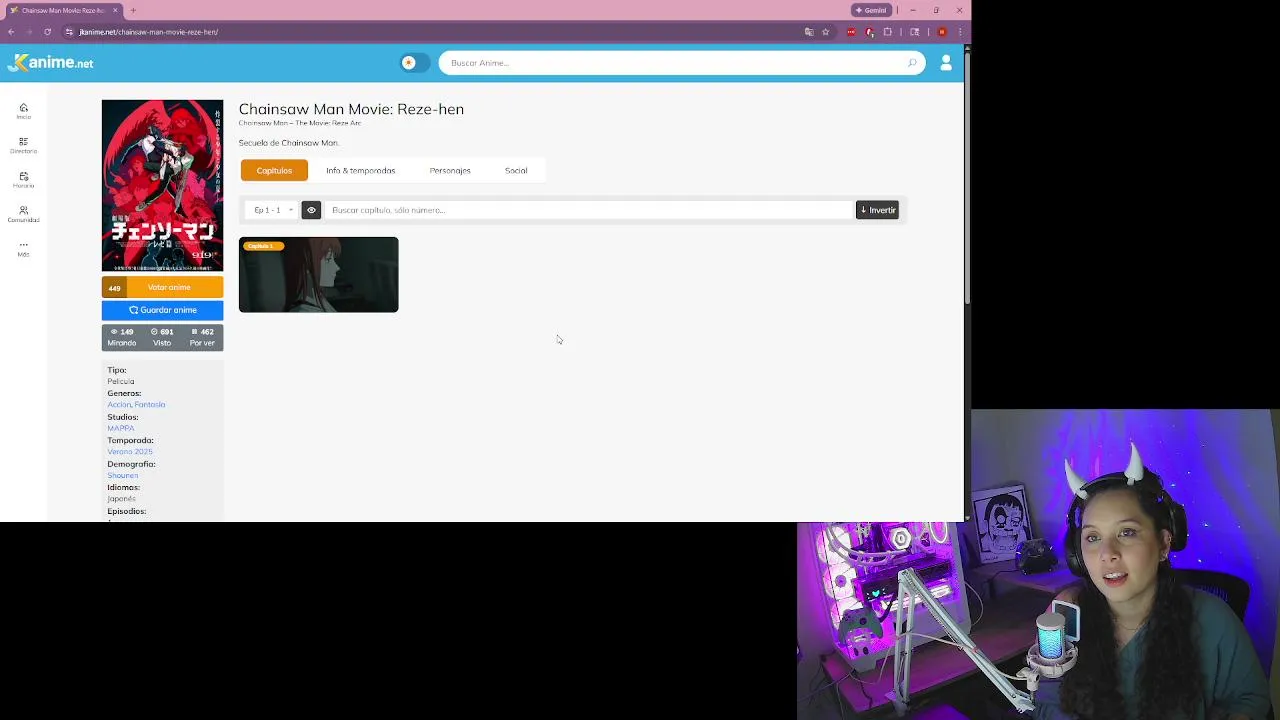The height and width of the screenshot is (720, 1280).
Task: Click the JKanime.net logo
Action: [50, 62]
